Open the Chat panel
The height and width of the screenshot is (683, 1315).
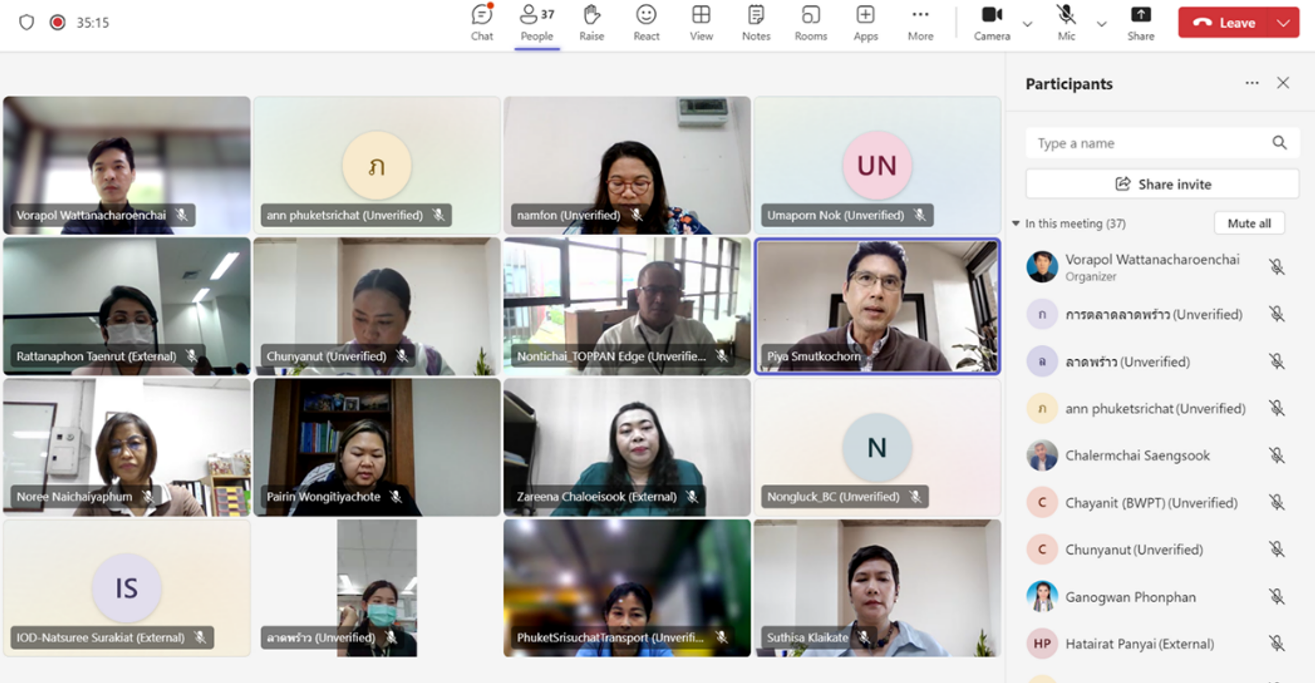point(482,23)
